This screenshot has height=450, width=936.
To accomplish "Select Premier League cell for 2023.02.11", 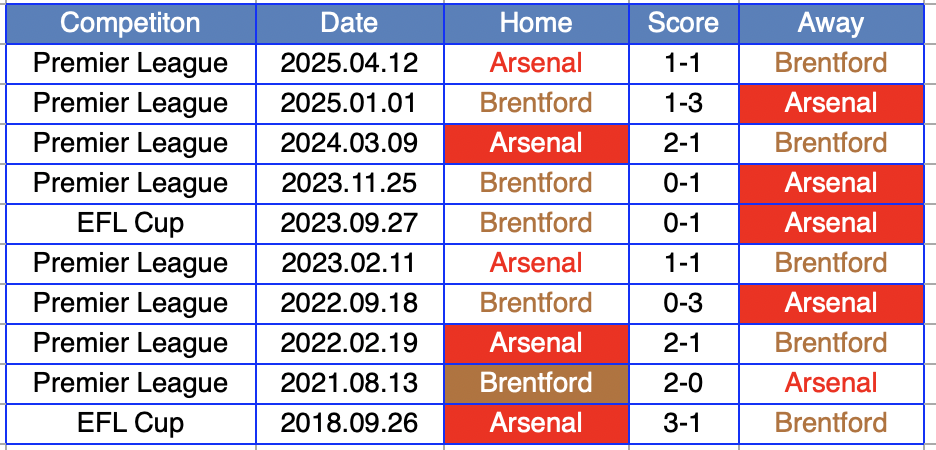I will [130, 263].
